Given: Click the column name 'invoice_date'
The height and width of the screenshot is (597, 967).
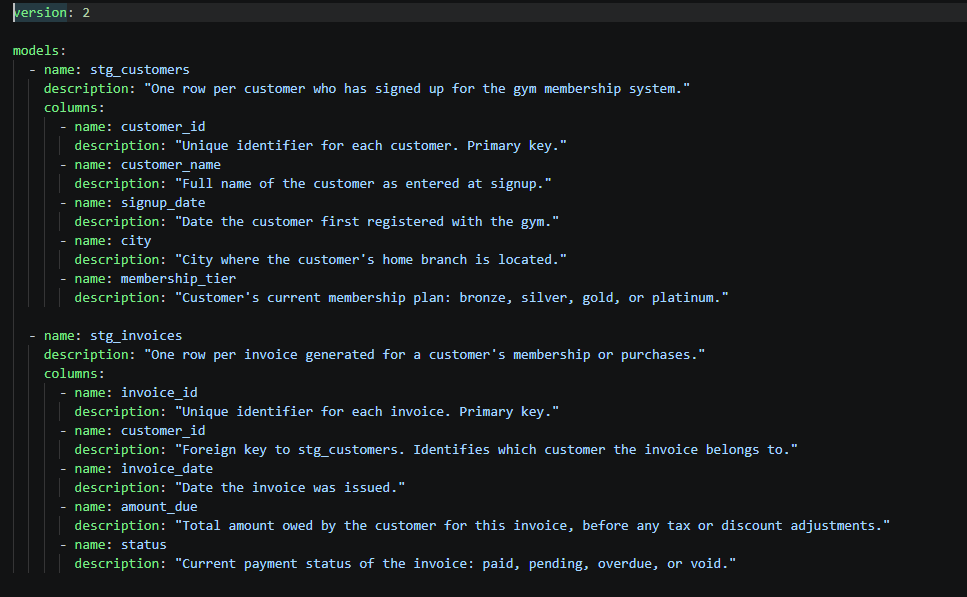Looking at the screenshot, I should click(x=167, y=469).
